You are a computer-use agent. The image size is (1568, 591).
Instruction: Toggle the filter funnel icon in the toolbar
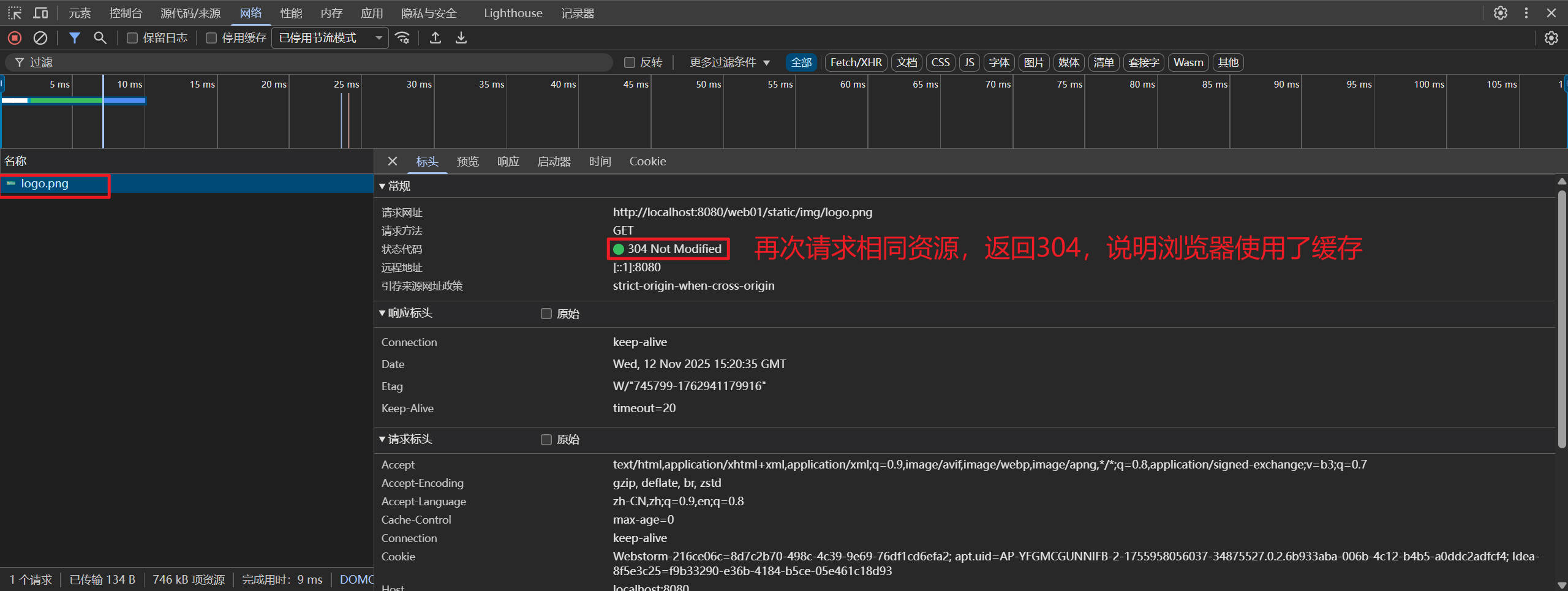point(74,38)
